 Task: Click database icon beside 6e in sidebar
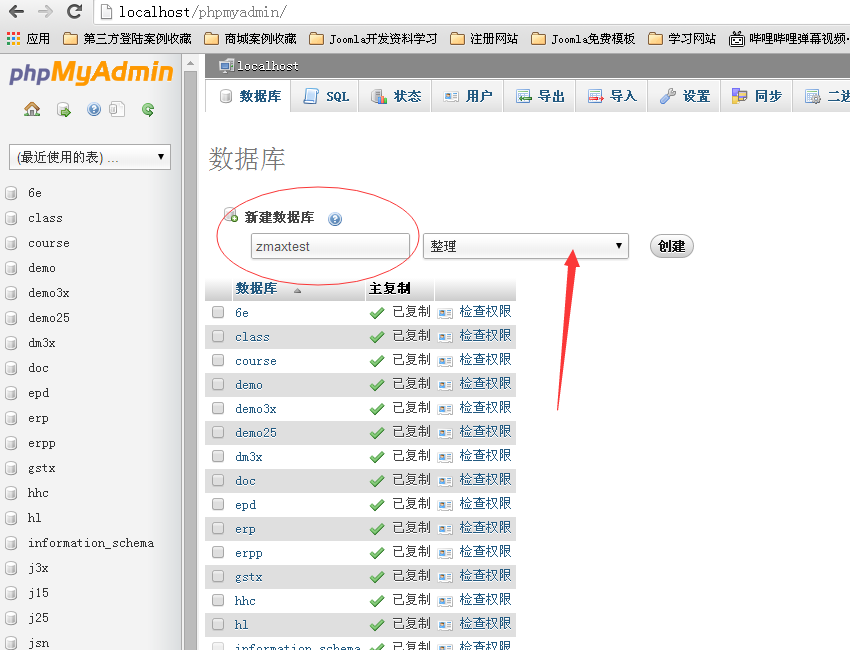point(11,193)
